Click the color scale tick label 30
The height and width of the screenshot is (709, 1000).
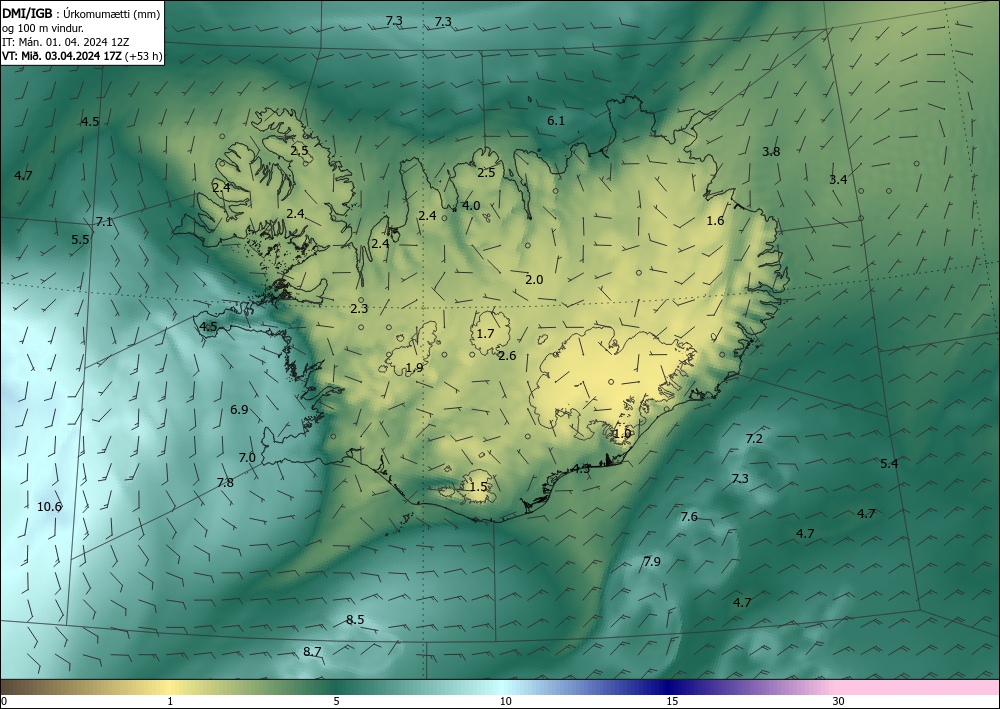tap(838, 701)
